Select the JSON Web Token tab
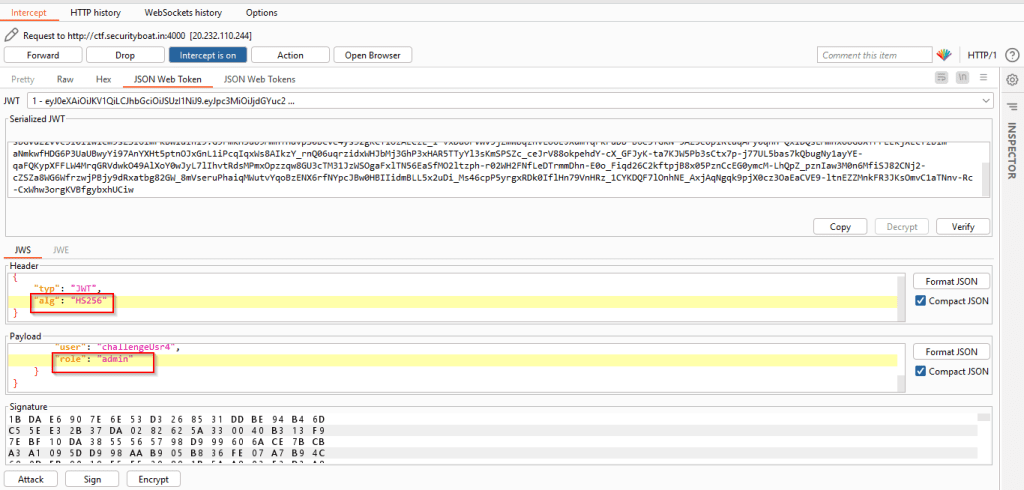This screenshot has height=490, width=1024. [x=168, y=79]
